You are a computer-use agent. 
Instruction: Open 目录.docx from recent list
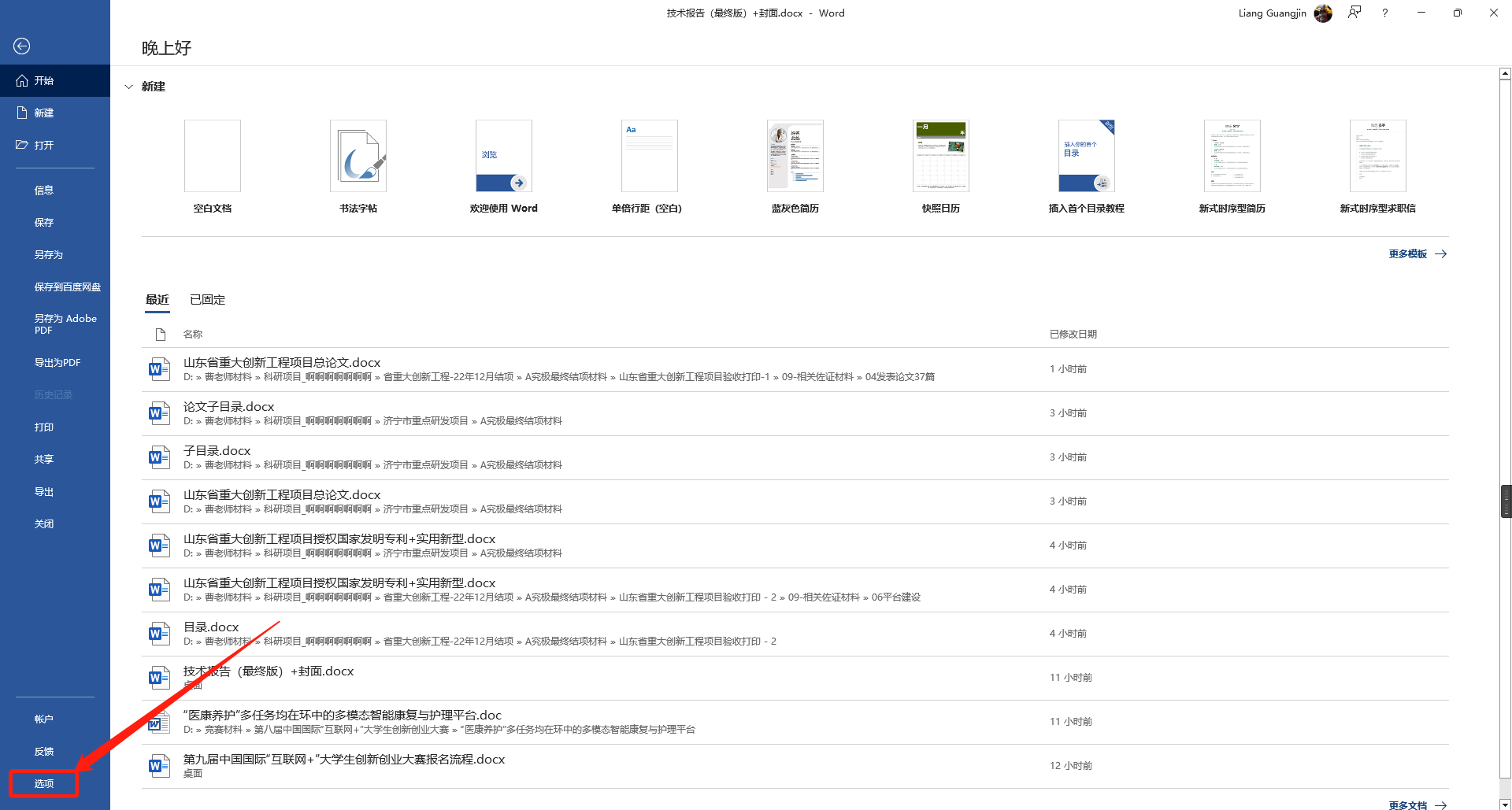795,634
